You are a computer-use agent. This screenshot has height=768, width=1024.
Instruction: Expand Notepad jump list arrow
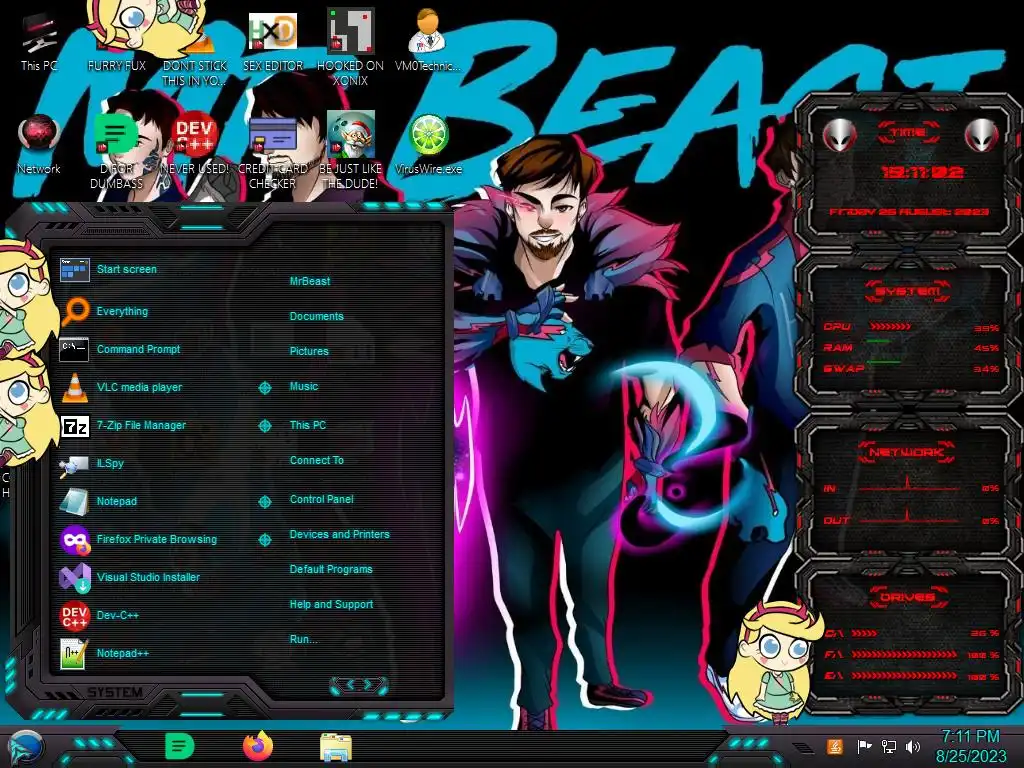coord(264,502)
